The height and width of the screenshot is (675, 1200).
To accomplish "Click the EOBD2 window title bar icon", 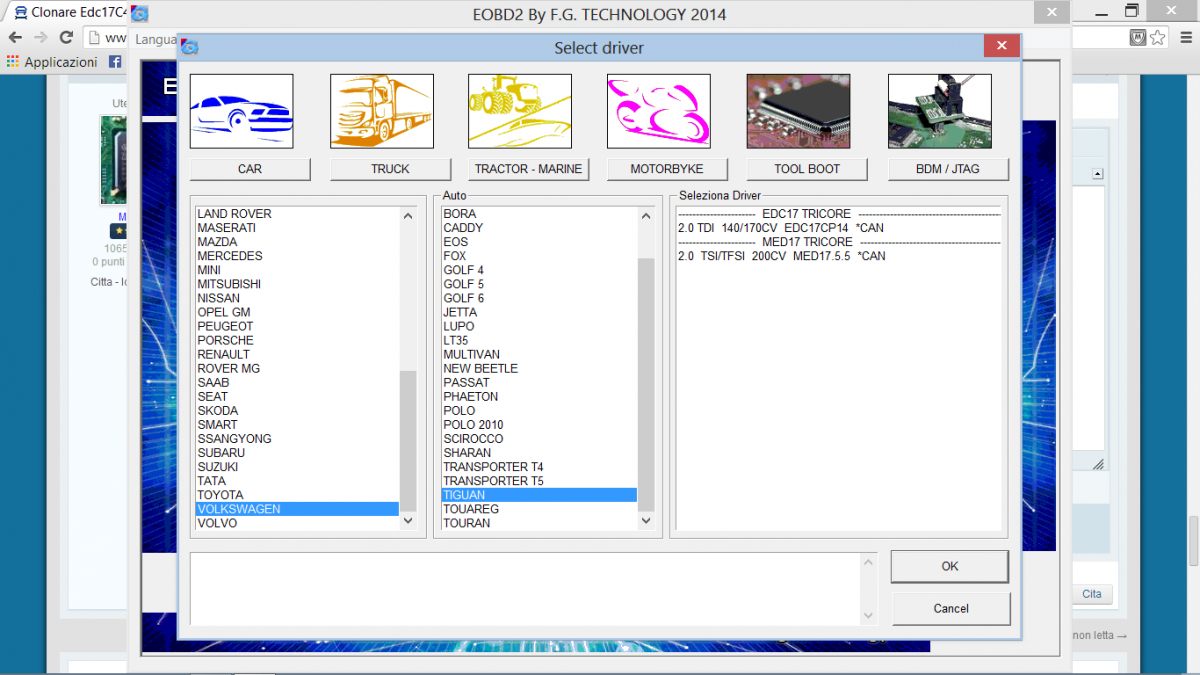I will coord(140,14).
